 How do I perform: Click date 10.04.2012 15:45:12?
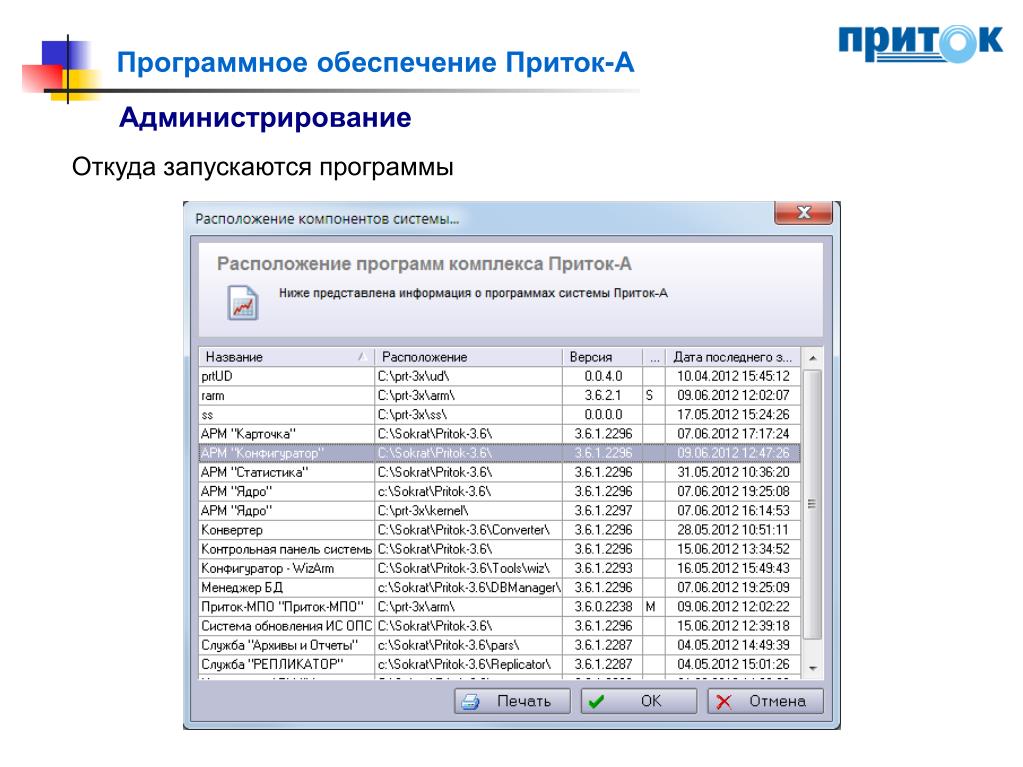pos(733,376)
